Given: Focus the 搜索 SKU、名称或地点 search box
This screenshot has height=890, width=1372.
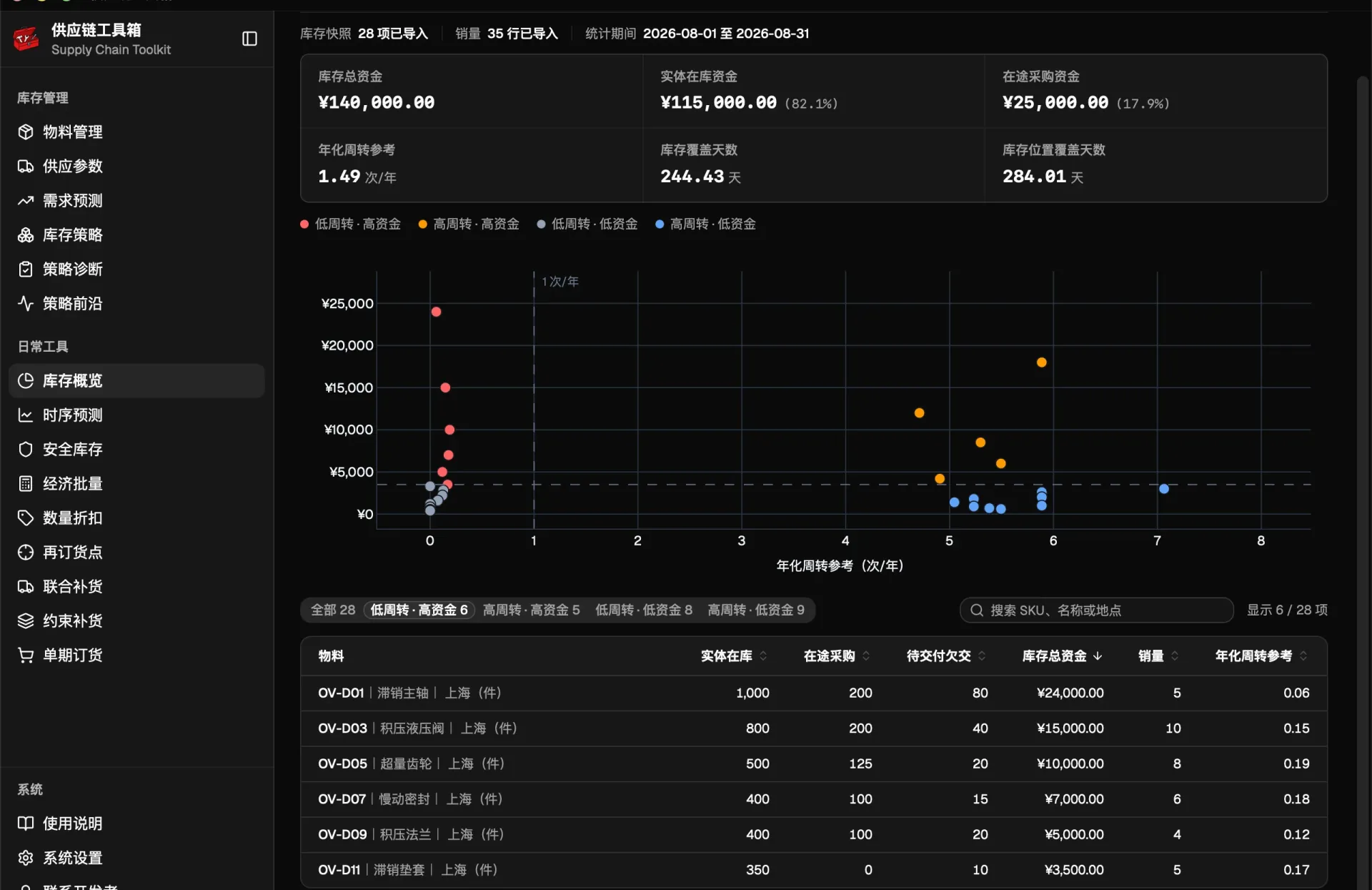Looking at the screenshot, I should 1096,610.
